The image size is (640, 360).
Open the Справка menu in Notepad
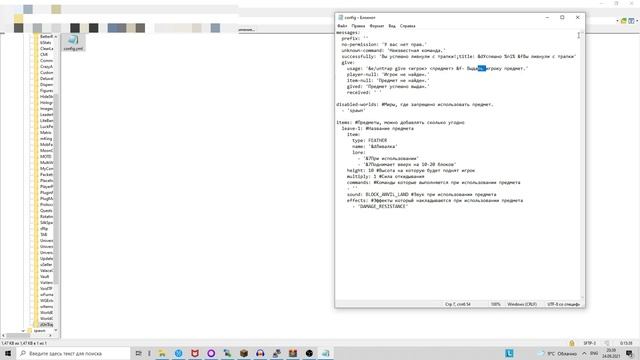(407, 26)
